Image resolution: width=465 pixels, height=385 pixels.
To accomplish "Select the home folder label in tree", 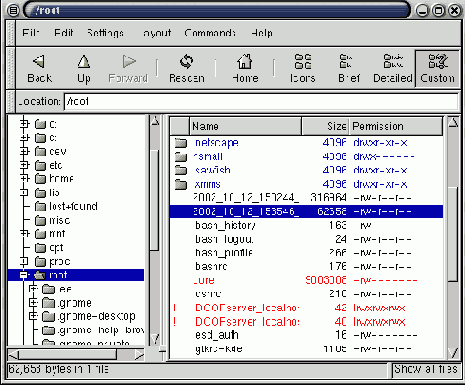I will pos(61,179).
